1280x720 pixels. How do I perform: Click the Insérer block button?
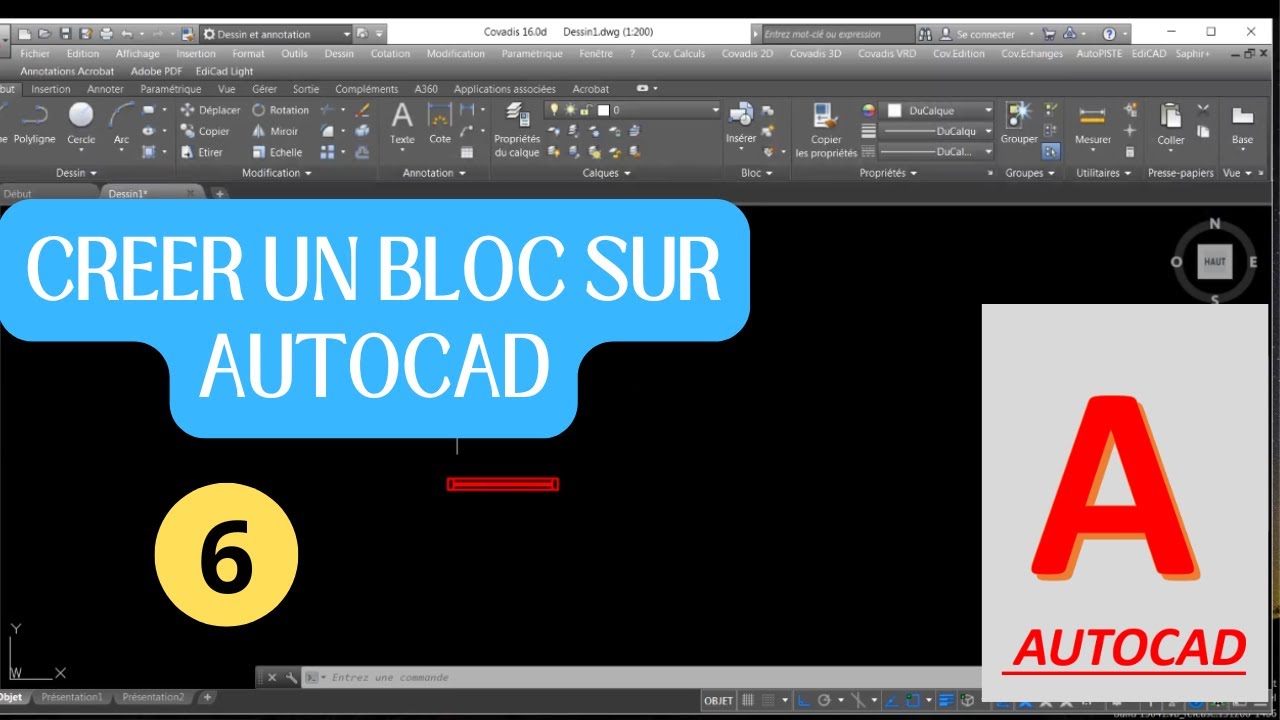tap(741, 125)
